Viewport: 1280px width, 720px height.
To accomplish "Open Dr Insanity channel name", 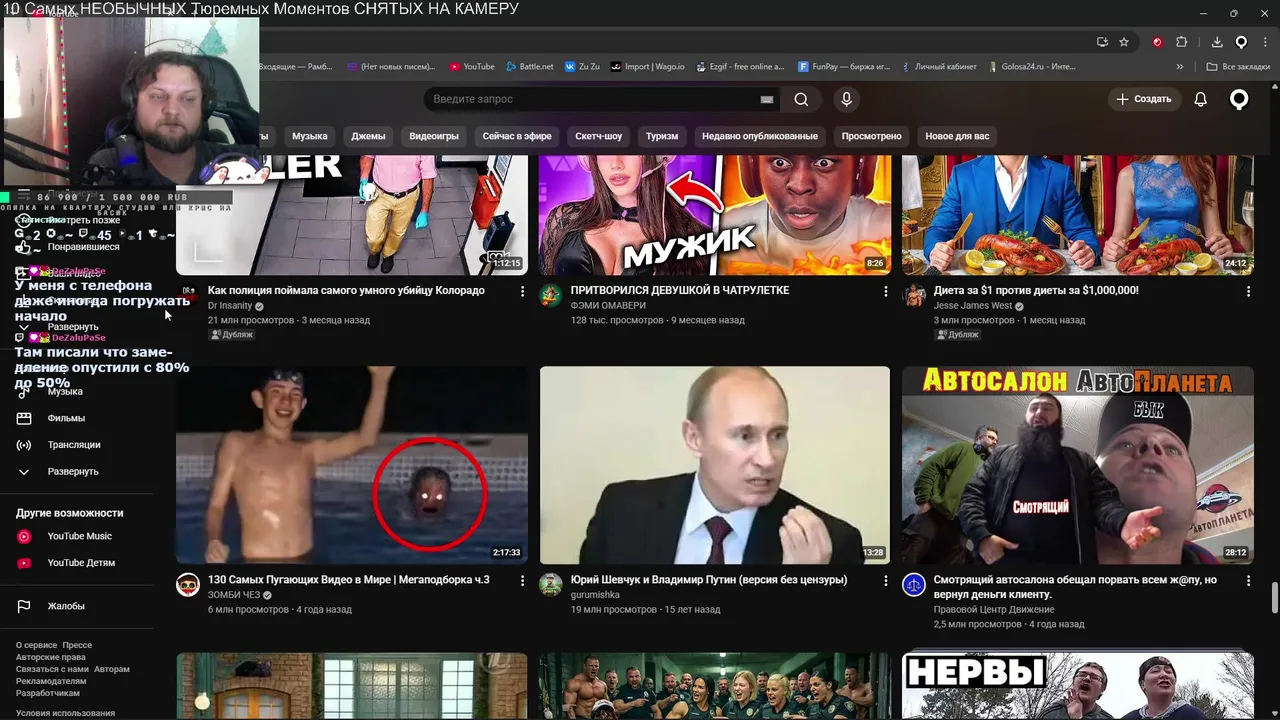I will pyautogui.click(x=230, y=306).
